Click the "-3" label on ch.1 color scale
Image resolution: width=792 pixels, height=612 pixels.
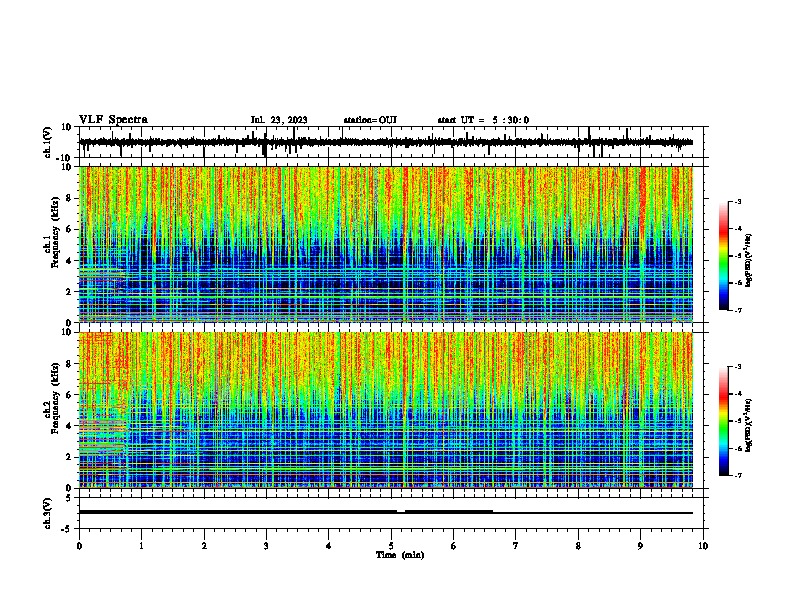click(x=737, y=201)
